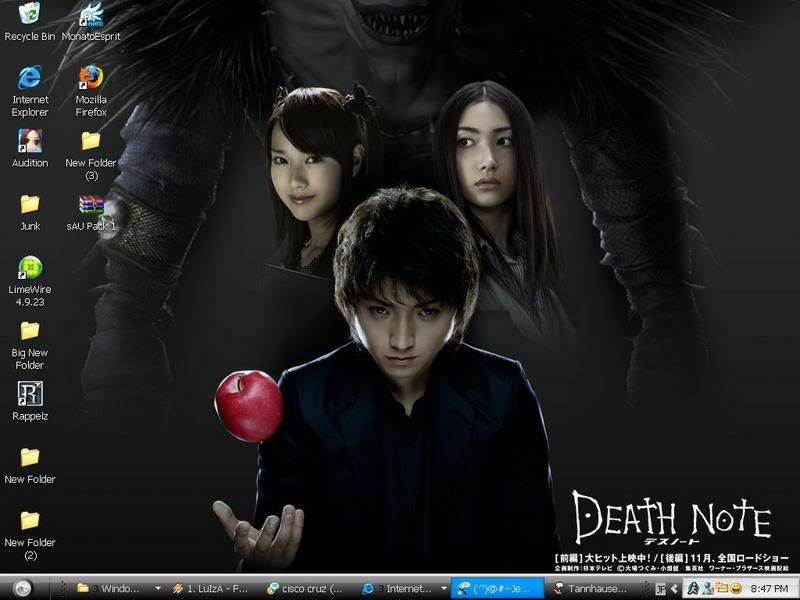Select the Internet Explorer desktop icon

[x=30, y=91]
